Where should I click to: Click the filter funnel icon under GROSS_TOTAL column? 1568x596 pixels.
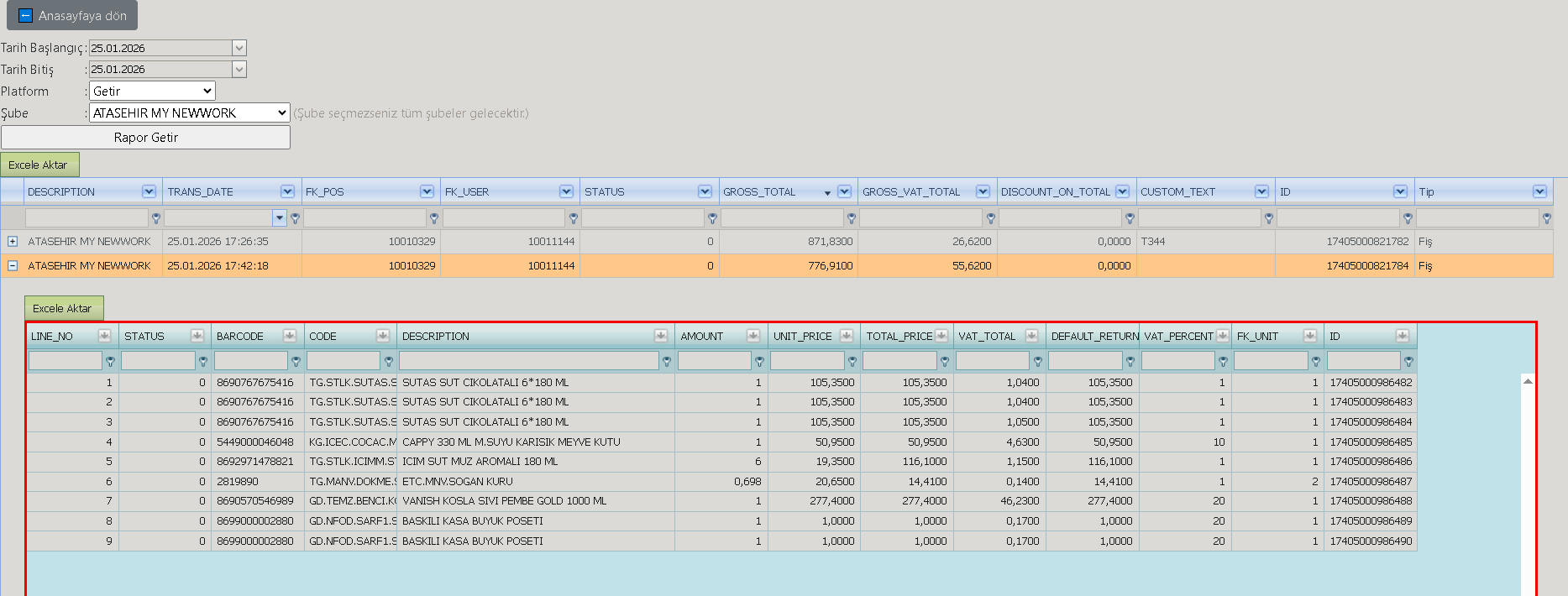(852, 218)
